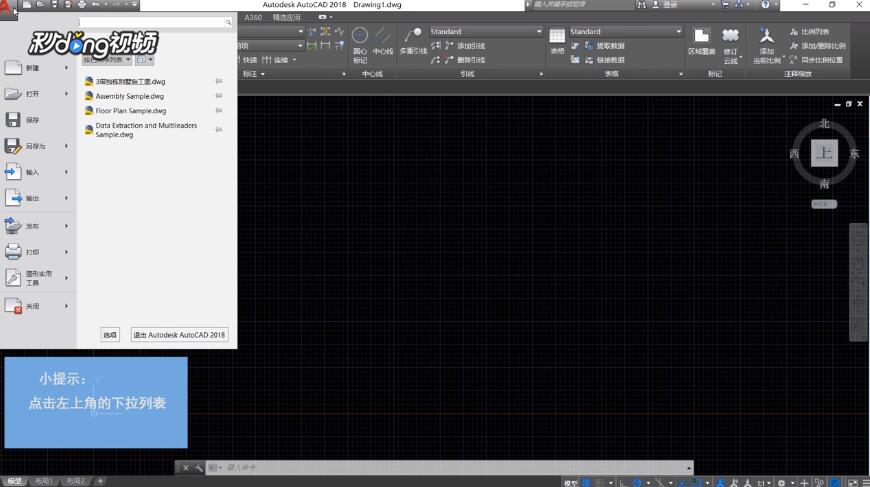
Task: Open the first recent .dwg file in list
Action: coord(130,82)
